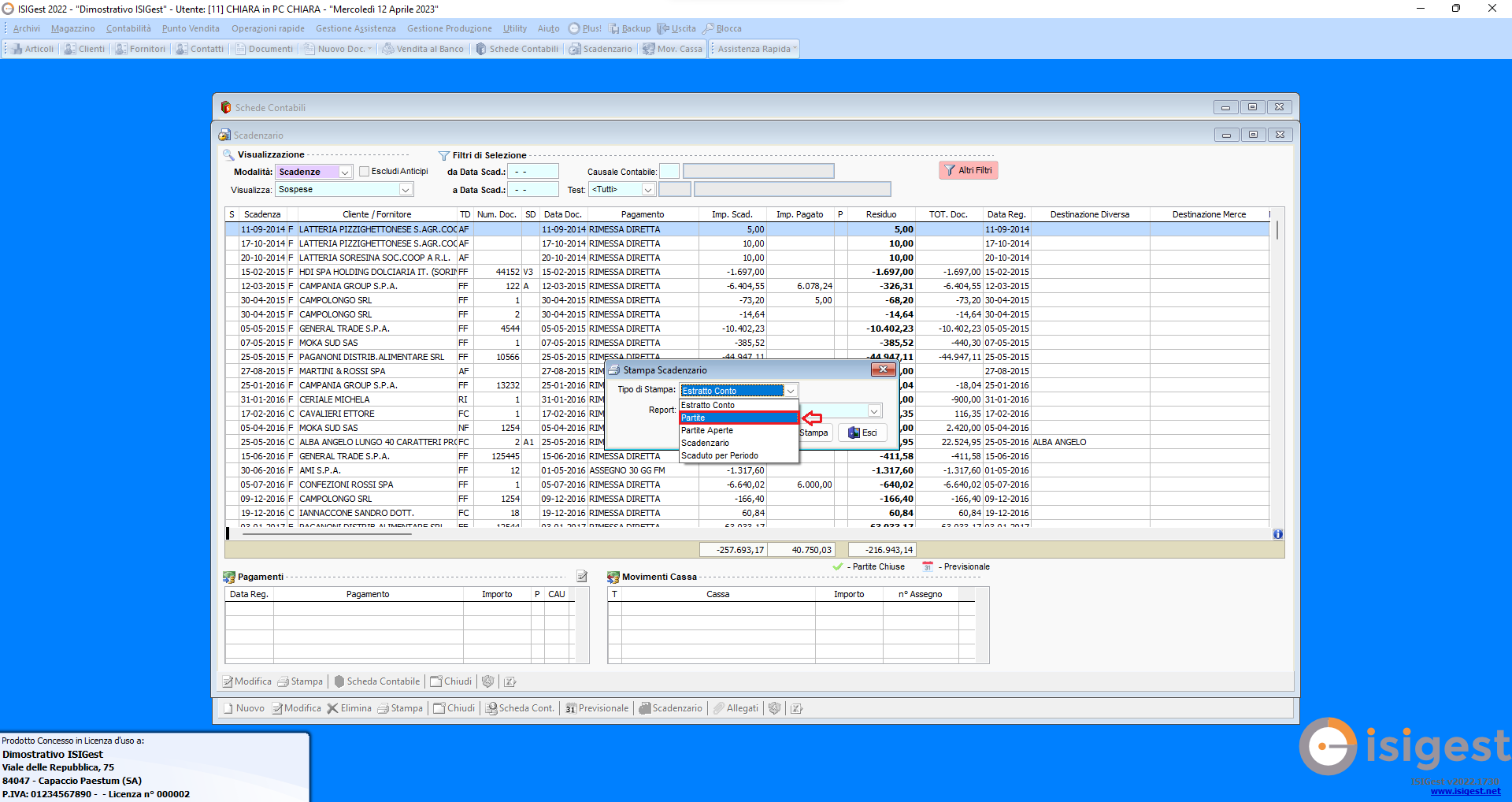Click the Excel export icon in the Scadenzario toolbar
Image resolution: width=1512 pixels, height=802 pixels.
click(x=510, y=681)
